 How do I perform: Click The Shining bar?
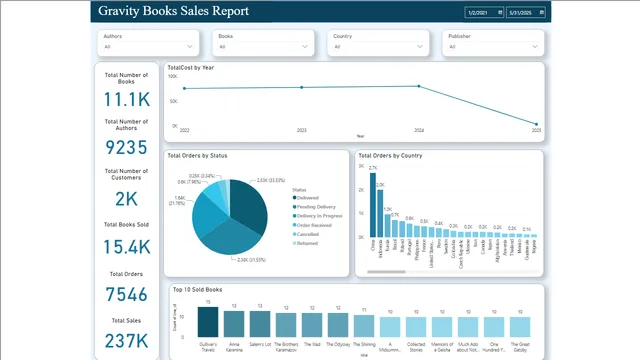tap(364, 326)
